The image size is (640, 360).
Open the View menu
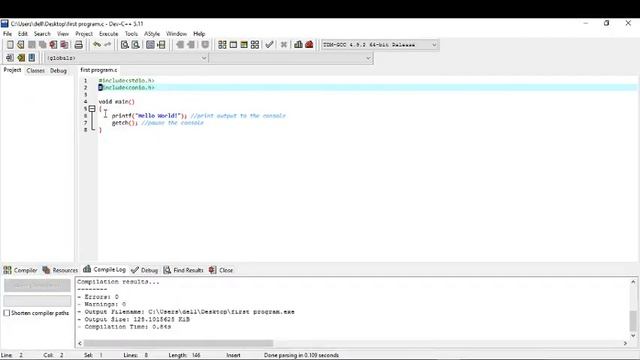point(62,34)
